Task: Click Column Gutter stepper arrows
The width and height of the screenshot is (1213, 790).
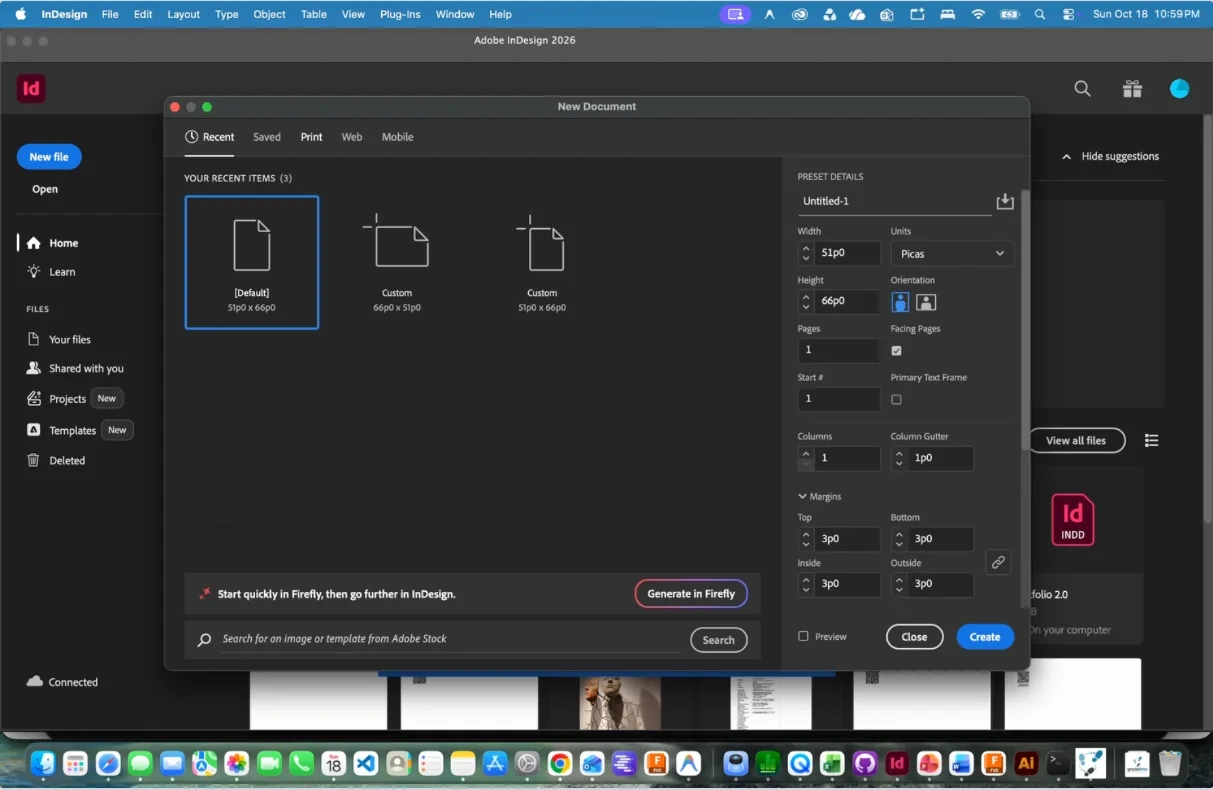Action: click(899, 458)
